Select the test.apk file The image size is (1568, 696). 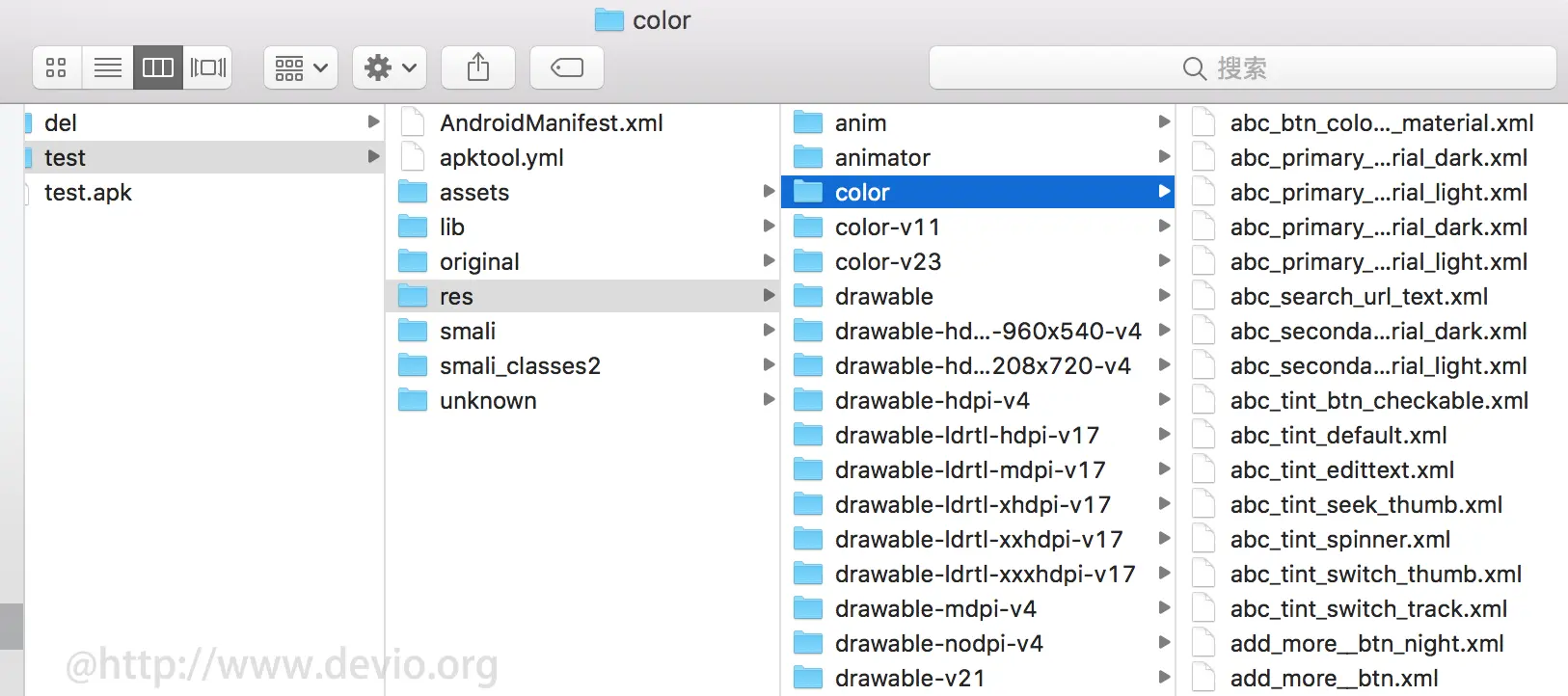click(x=204, y=192)
